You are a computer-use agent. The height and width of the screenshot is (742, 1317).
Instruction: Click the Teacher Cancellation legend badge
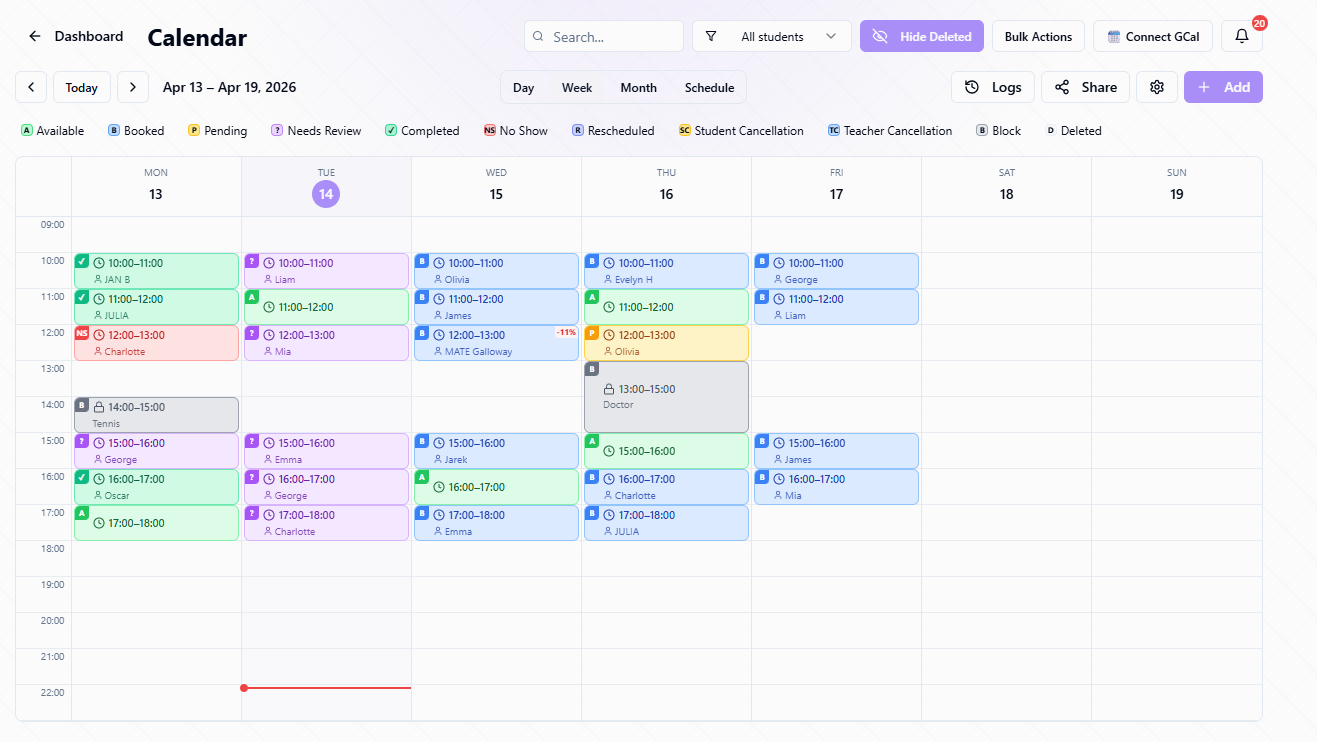point(834,131)
